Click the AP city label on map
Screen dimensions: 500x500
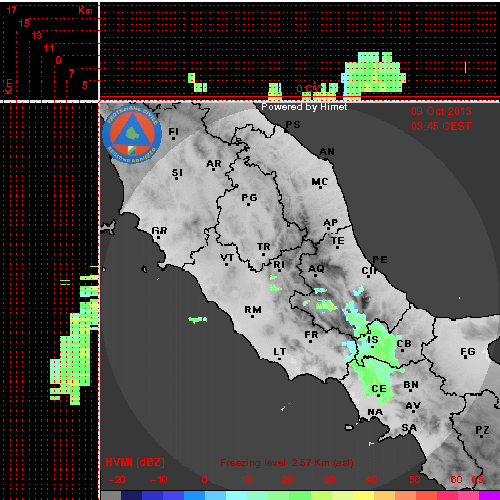331,223
